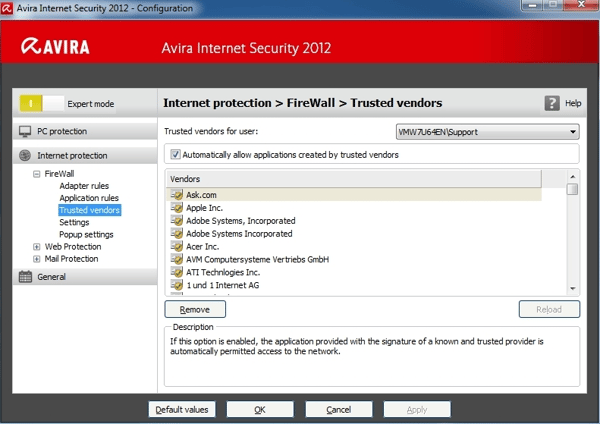
Task: Uncheck Automatically allow applications by trusted vendors
Action: coord(175,155)
